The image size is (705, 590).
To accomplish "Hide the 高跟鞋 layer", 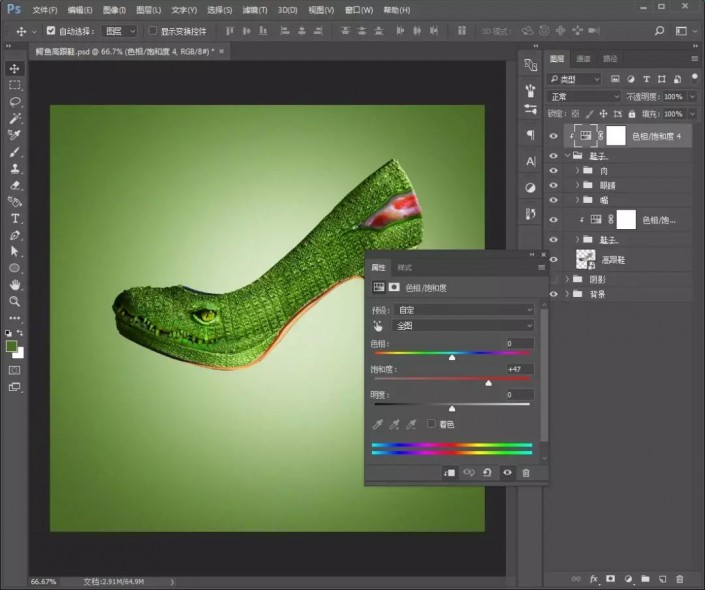I will click(x=553, y=259).
